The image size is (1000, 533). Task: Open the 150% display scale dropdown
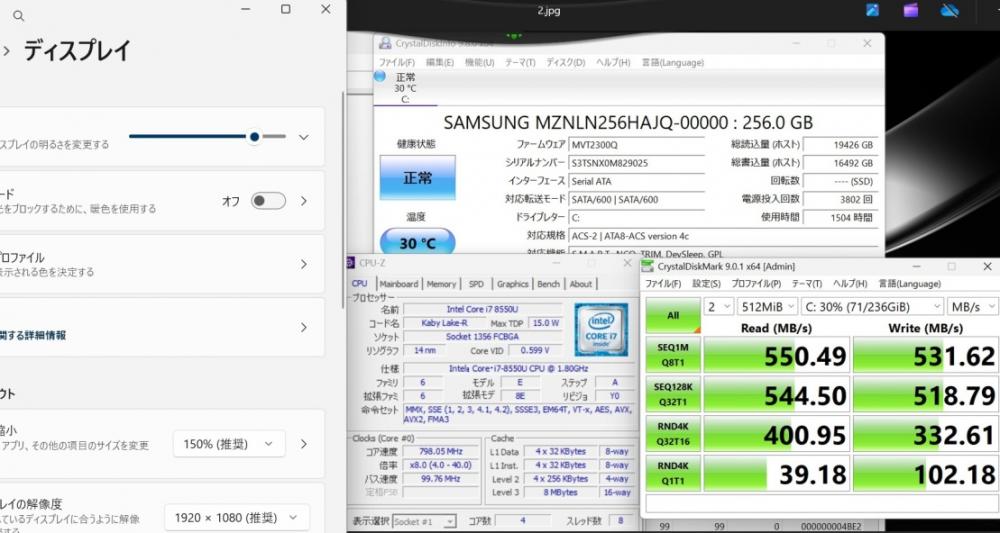point(229,444)
